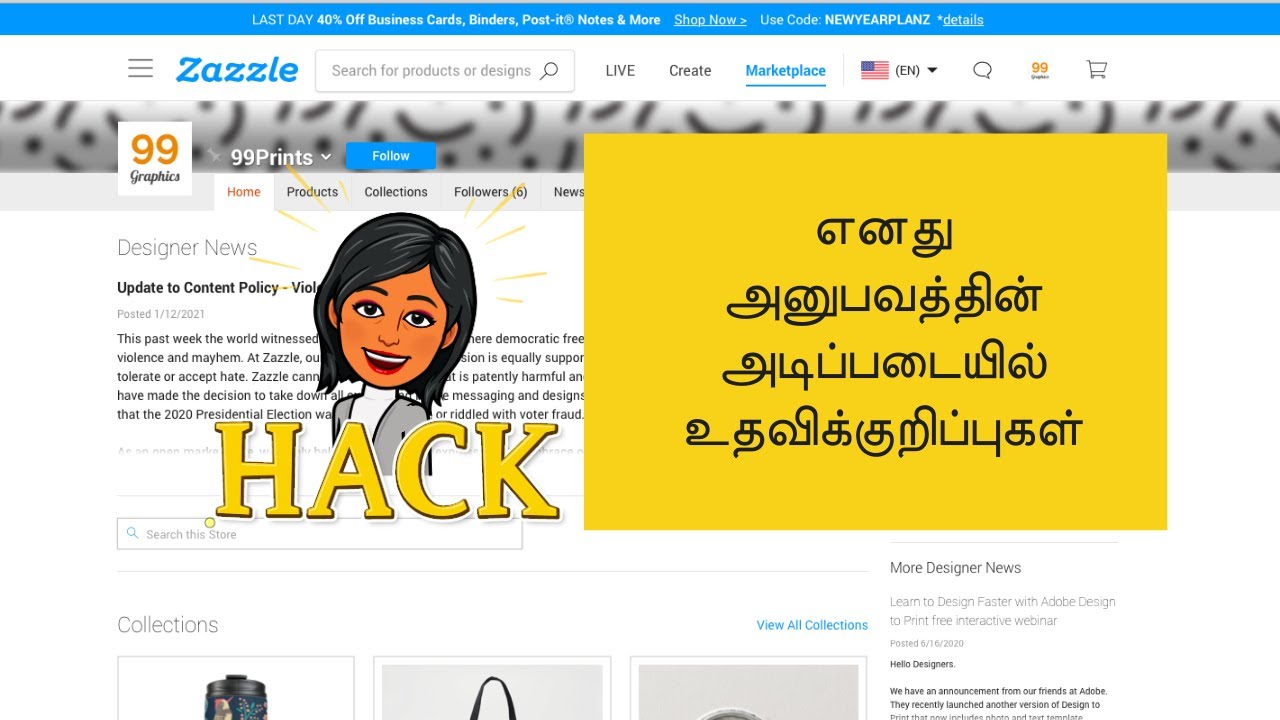Click the Follow button
Viewport: 1280px width, 720px height.
(391, 156)
